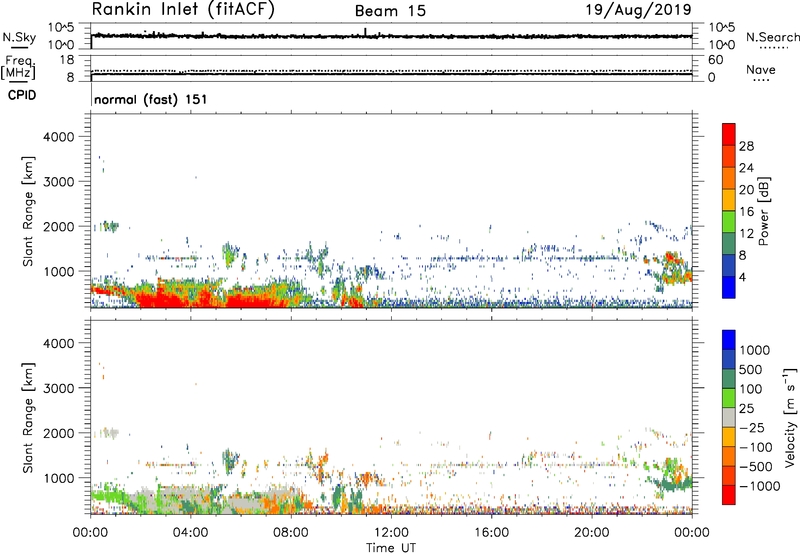This screenshot has width=800, height=554.
Task: Click the frequency trace panel
Action: [391, 68]
